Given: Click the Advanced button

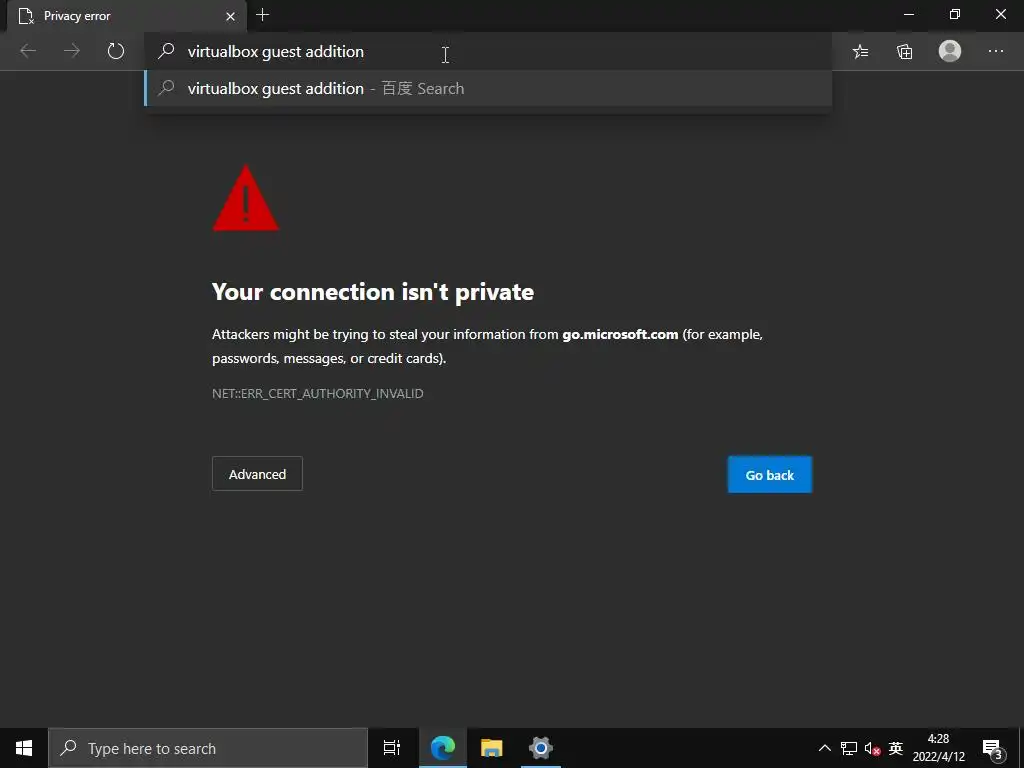Looking at the screenshot, I should coord(257,473).
